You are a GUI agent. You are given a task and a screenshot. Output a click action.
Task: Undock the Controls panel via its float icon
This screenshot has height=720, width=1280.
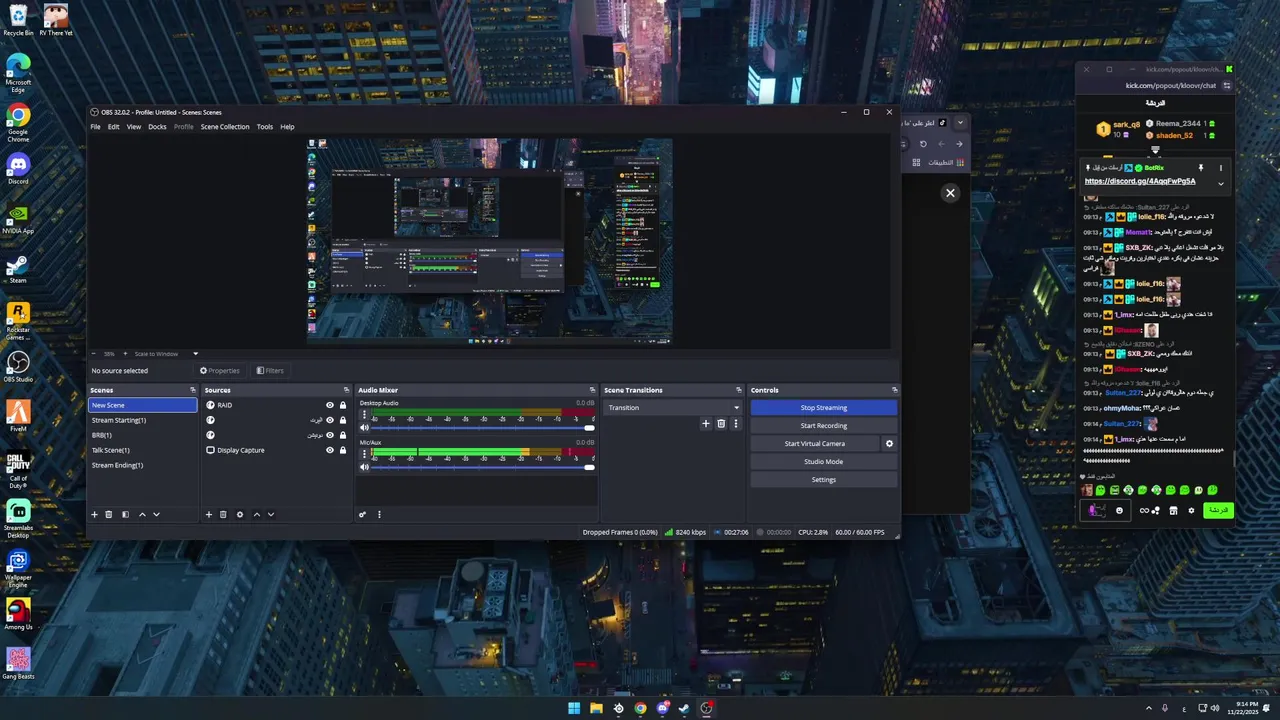point(894,390)
